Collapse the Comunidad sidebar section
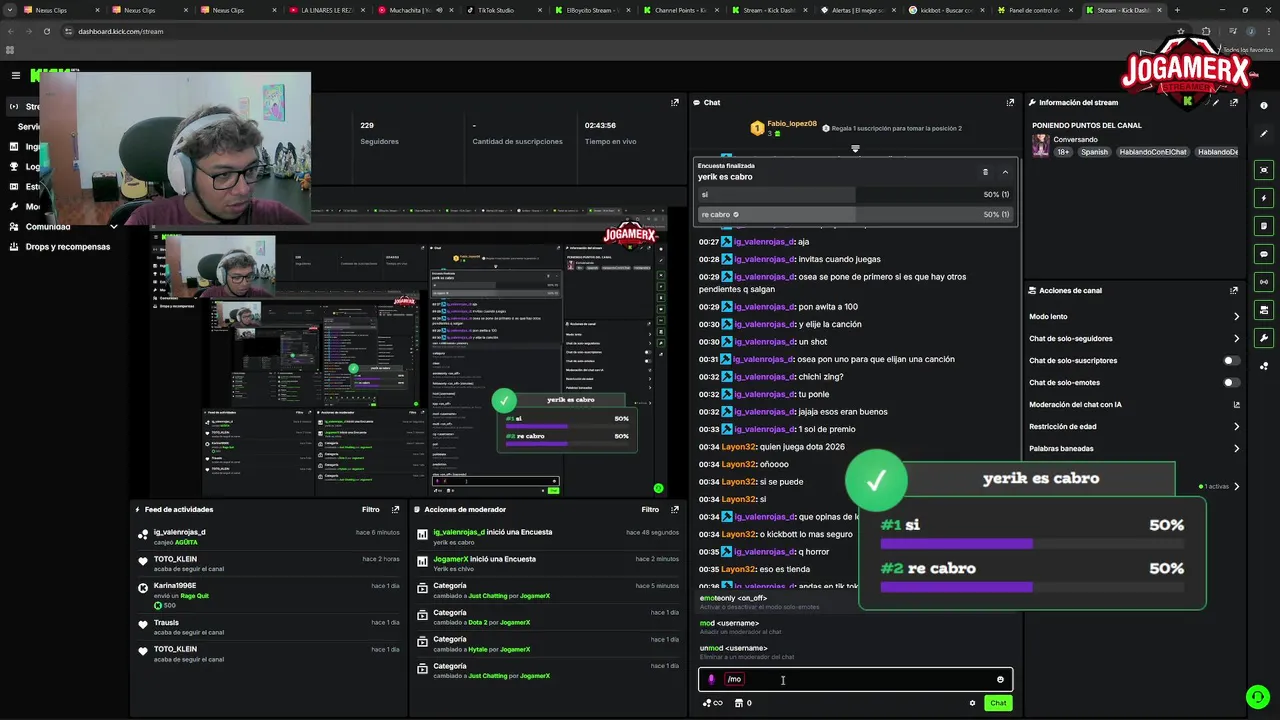Screen dimensions: 1280x720 coord(114,227)
